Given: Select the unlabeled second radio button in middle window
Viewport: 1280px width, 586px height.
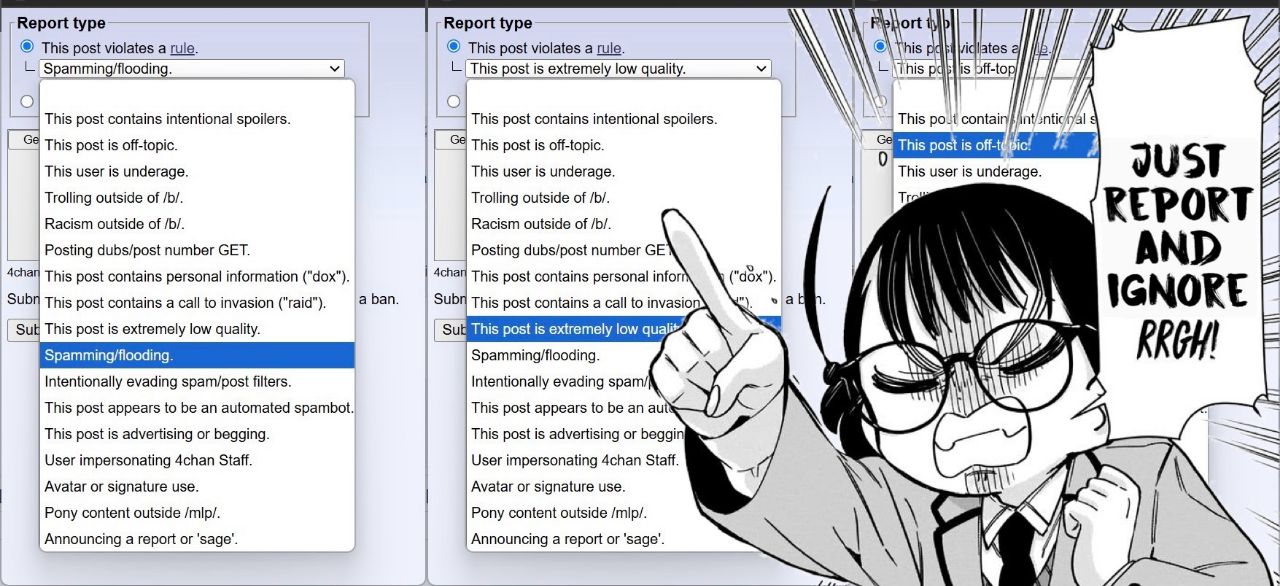Looking at the screenshot, I should click(454, 100).
